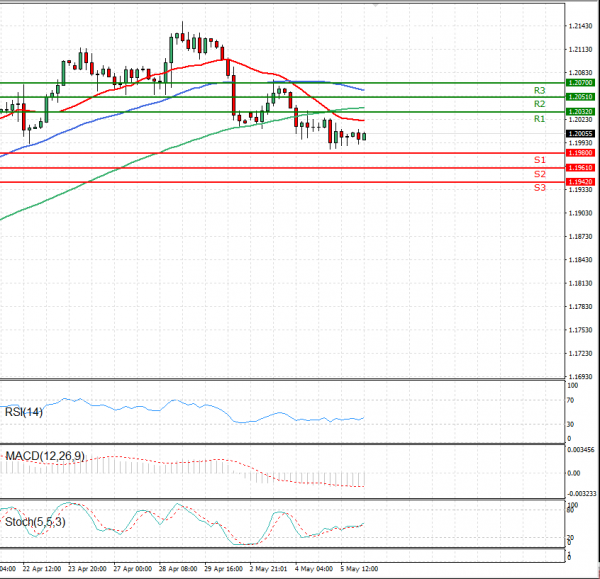Screen dimensions: 600x579
Task: Select the S2 support label
Action: [540, 175]
